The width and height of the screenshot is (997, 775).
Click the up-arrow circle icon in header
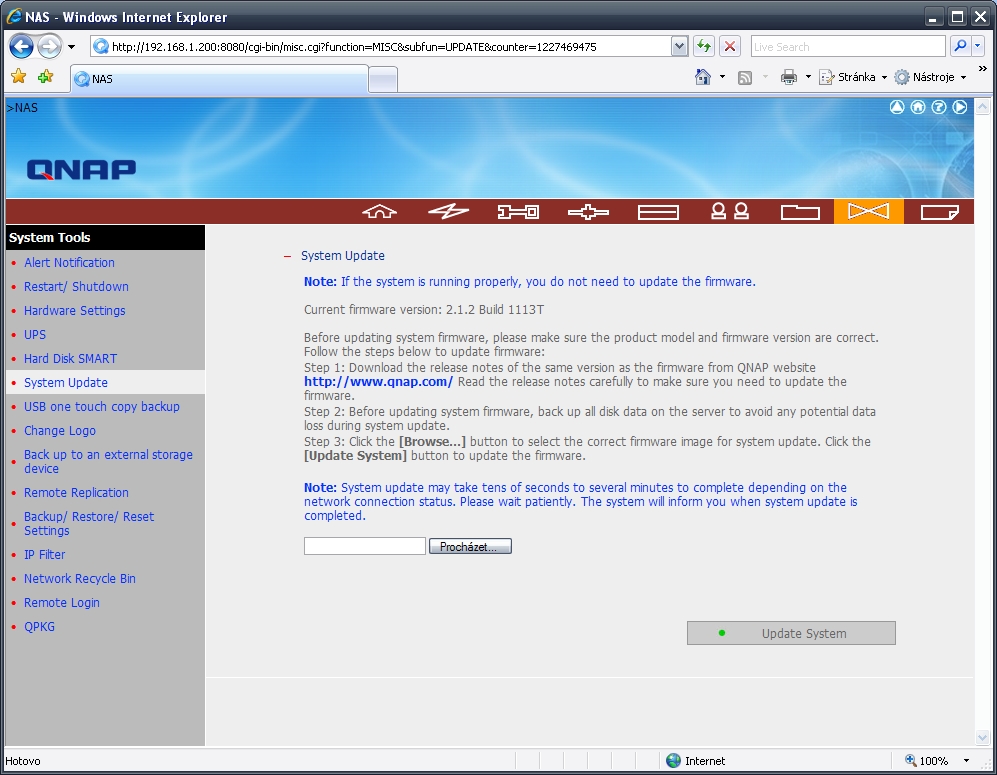point(897,107)
